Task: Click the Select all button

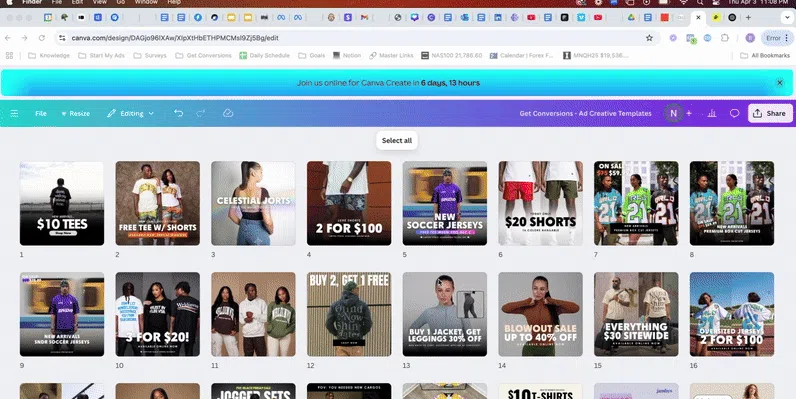Action: pos(396,141)
